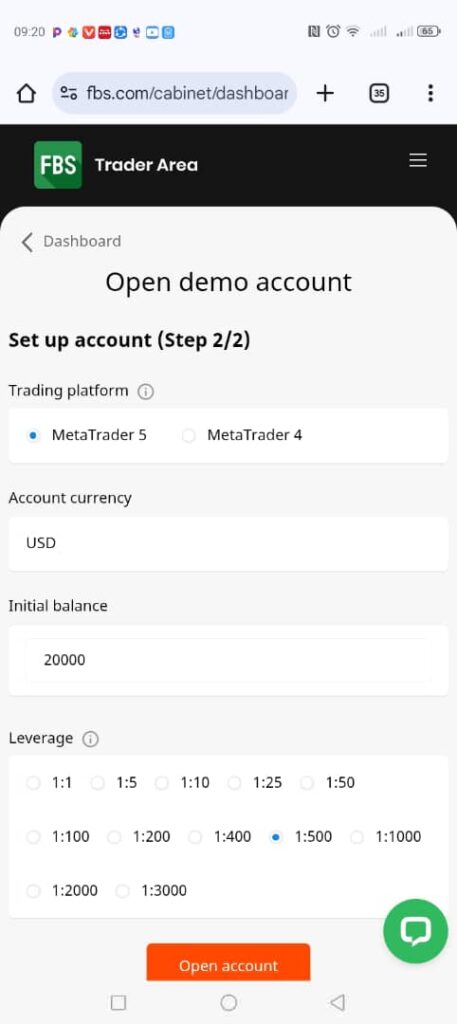
Task: Click the Trading platform info icon
Action: click(146, 392)
